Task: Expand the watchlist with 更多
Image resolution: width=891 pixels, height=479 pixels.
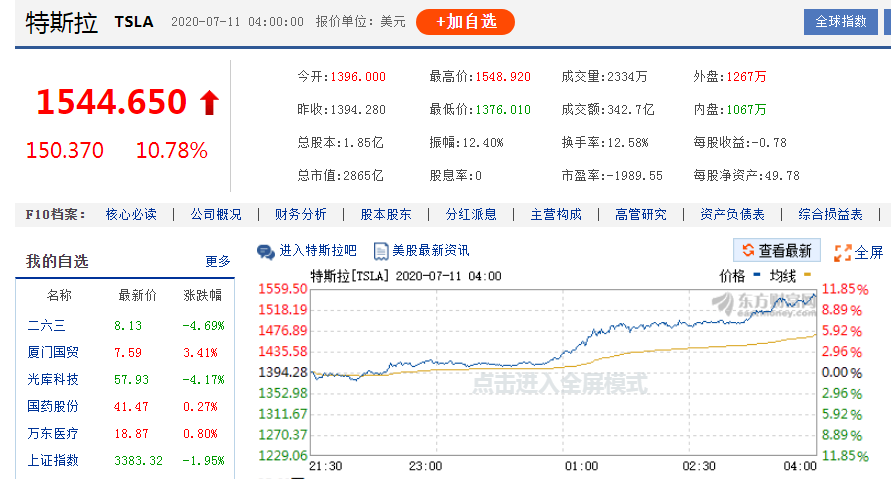Action: [218, 262]
